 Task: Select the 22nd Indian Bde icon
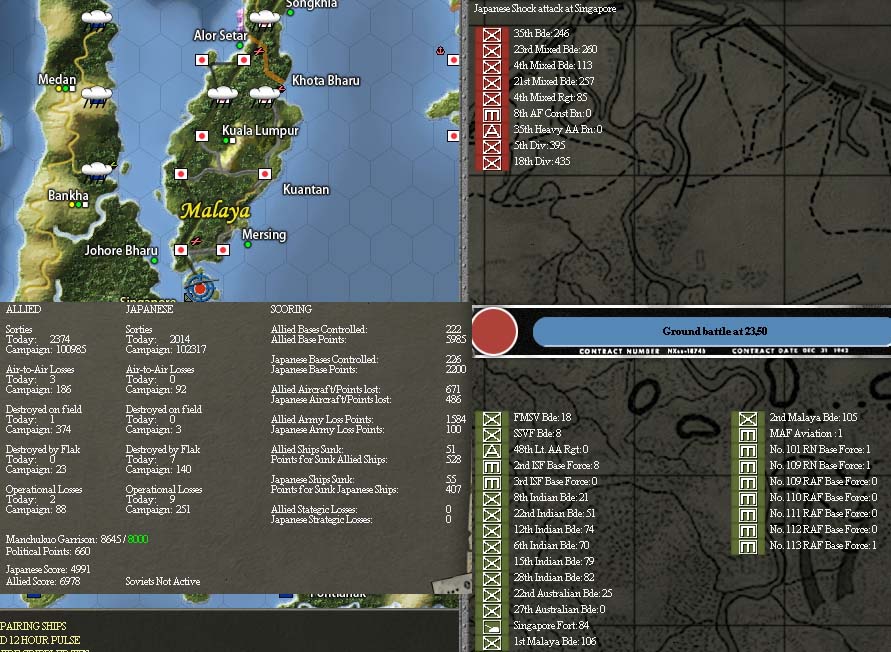(x=492, y=514)
